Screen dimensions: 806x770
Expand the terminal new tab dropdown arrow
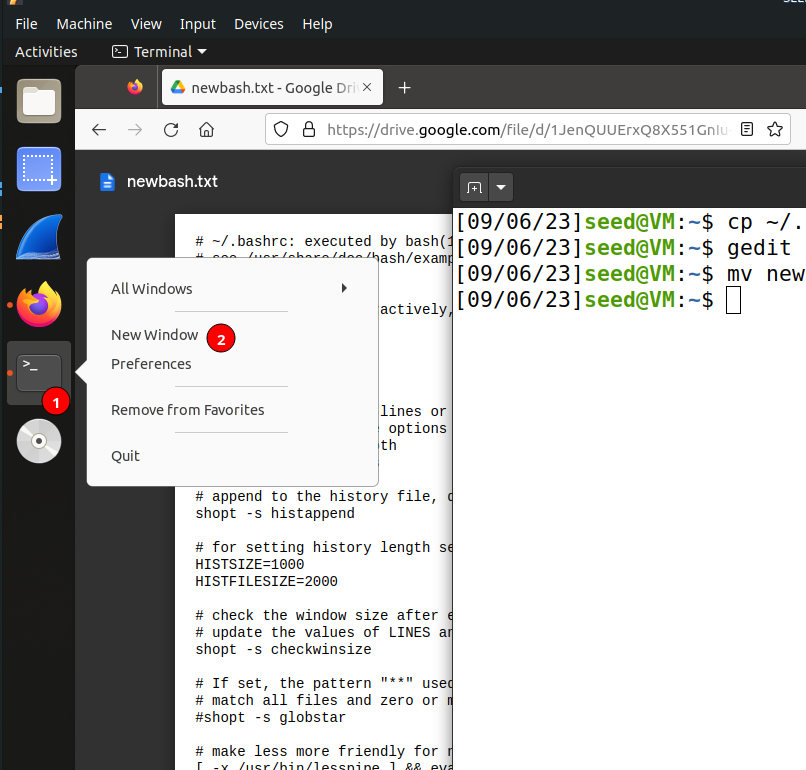(x=501, y=187)
